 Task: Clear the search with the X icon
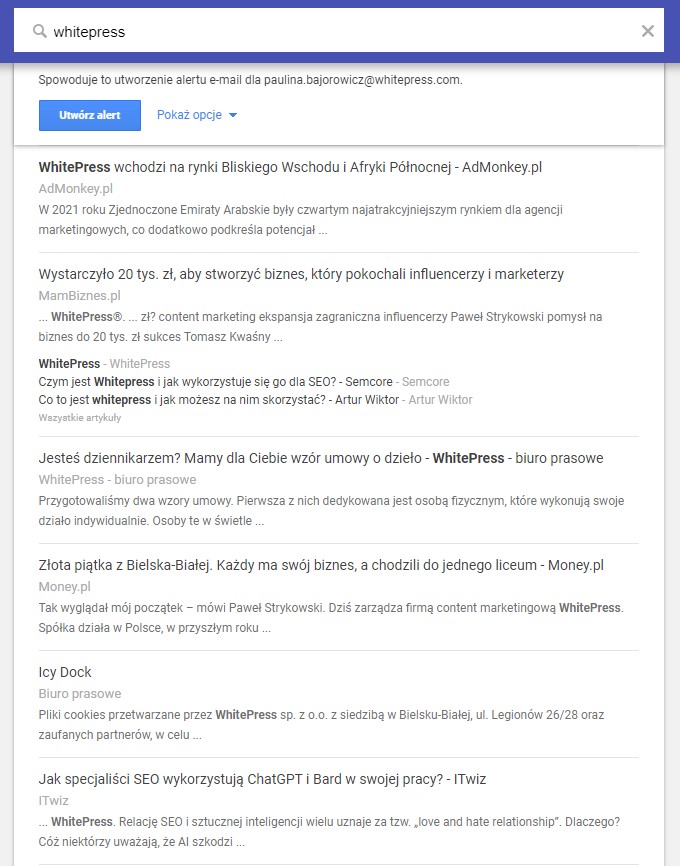click(647, 31)
